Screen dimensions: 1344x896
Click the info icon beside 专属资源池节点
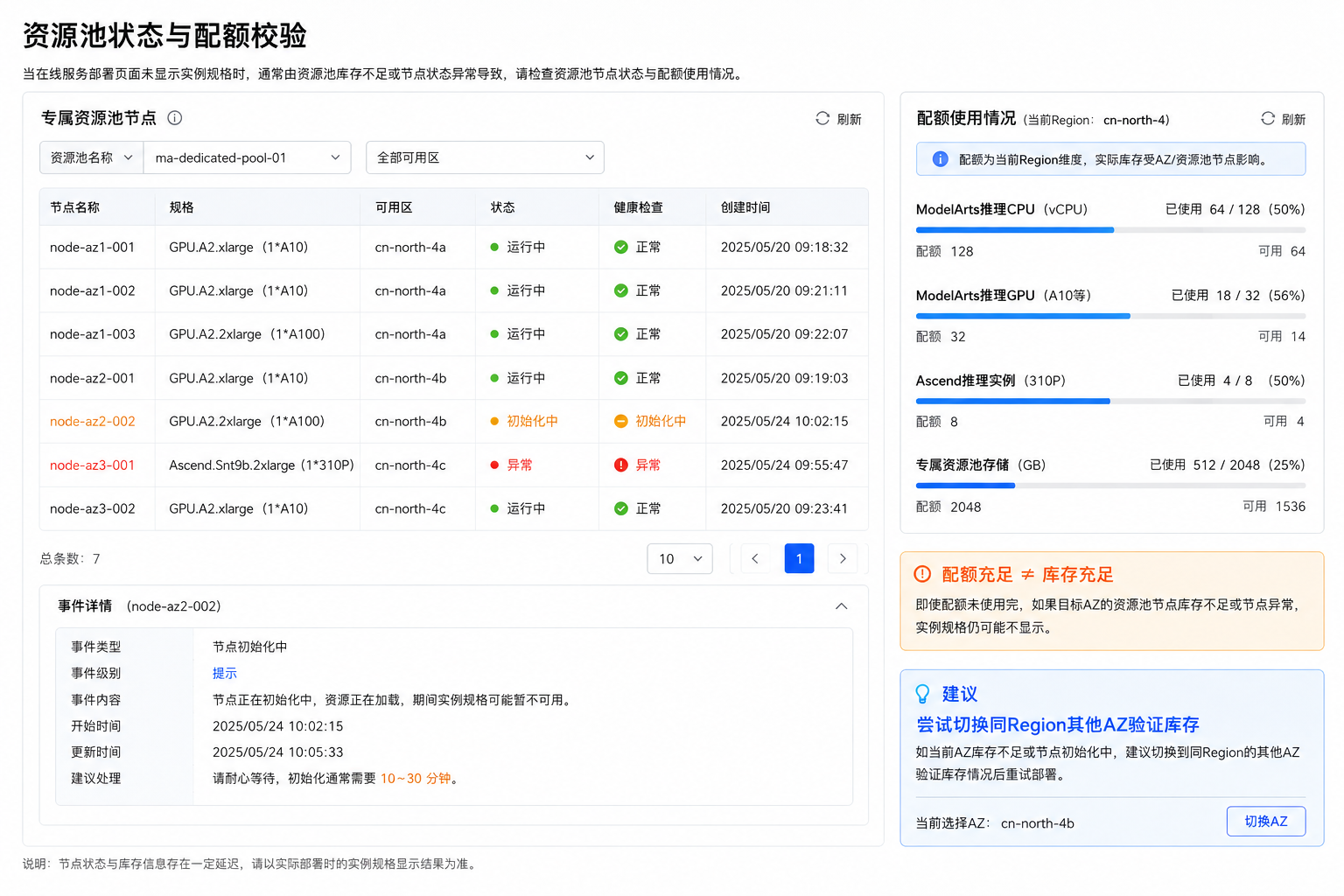coord(174,118)
